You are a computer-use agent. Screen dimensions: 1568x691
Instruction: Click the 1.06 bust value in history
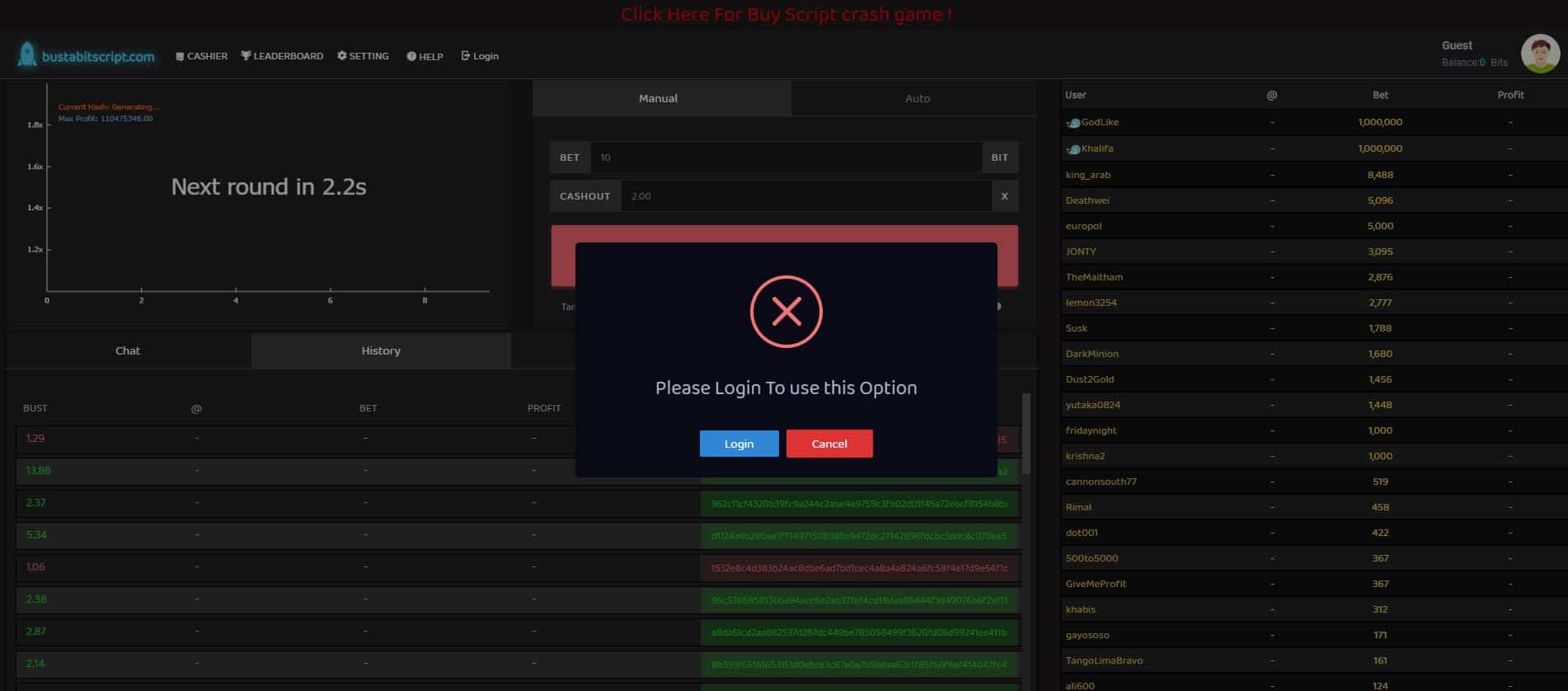coord(35,567)
